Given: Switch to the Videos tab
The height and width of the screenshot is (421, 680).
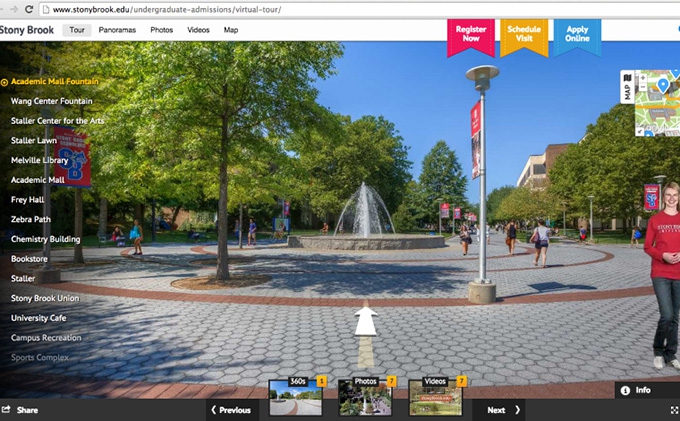Looking at the screenshot, I should pos(198,30).
